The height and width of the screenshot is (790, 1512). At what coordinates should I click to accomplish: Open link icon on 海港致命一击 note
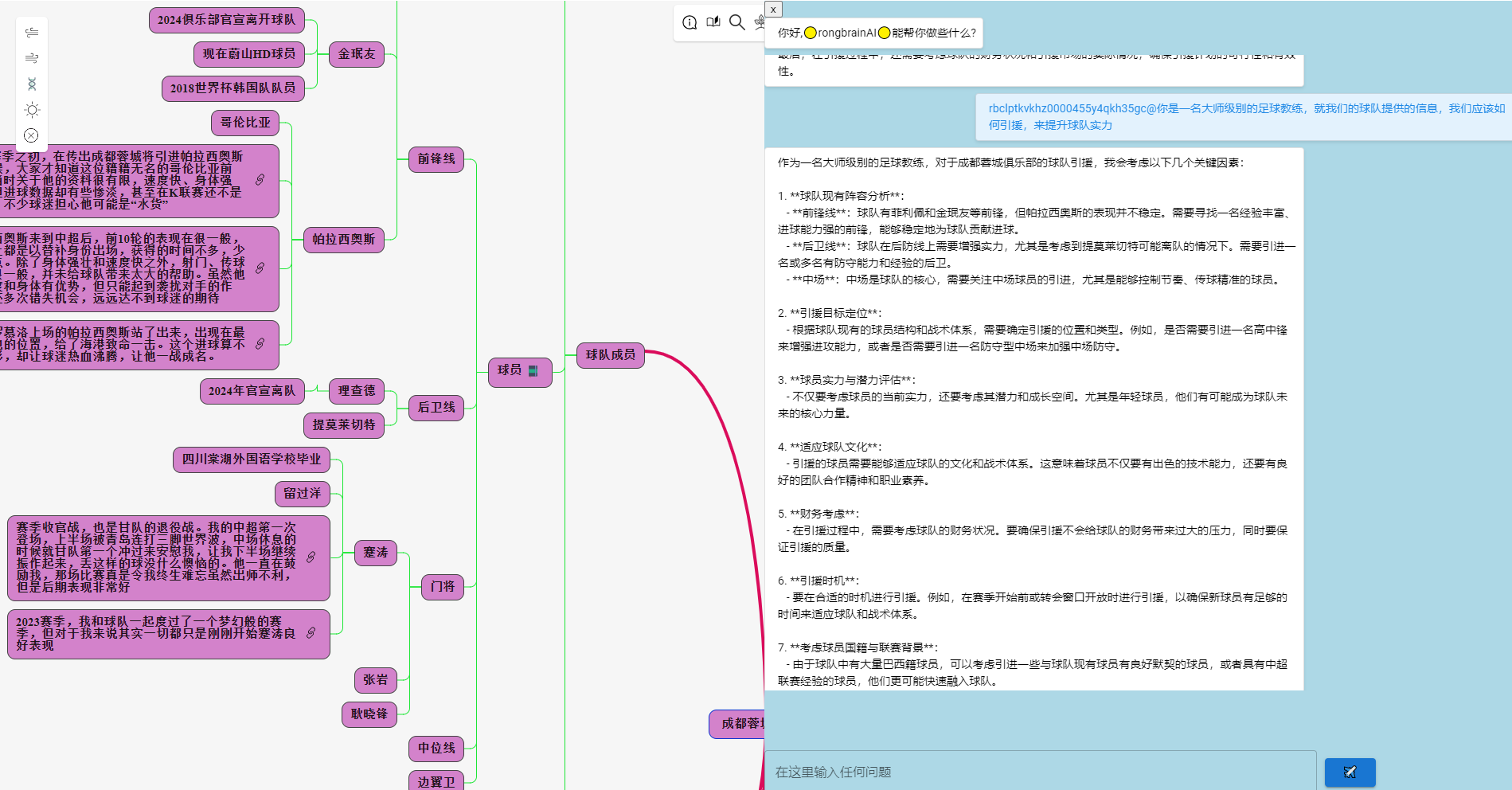pyautogui.click(x=260, y=344)
